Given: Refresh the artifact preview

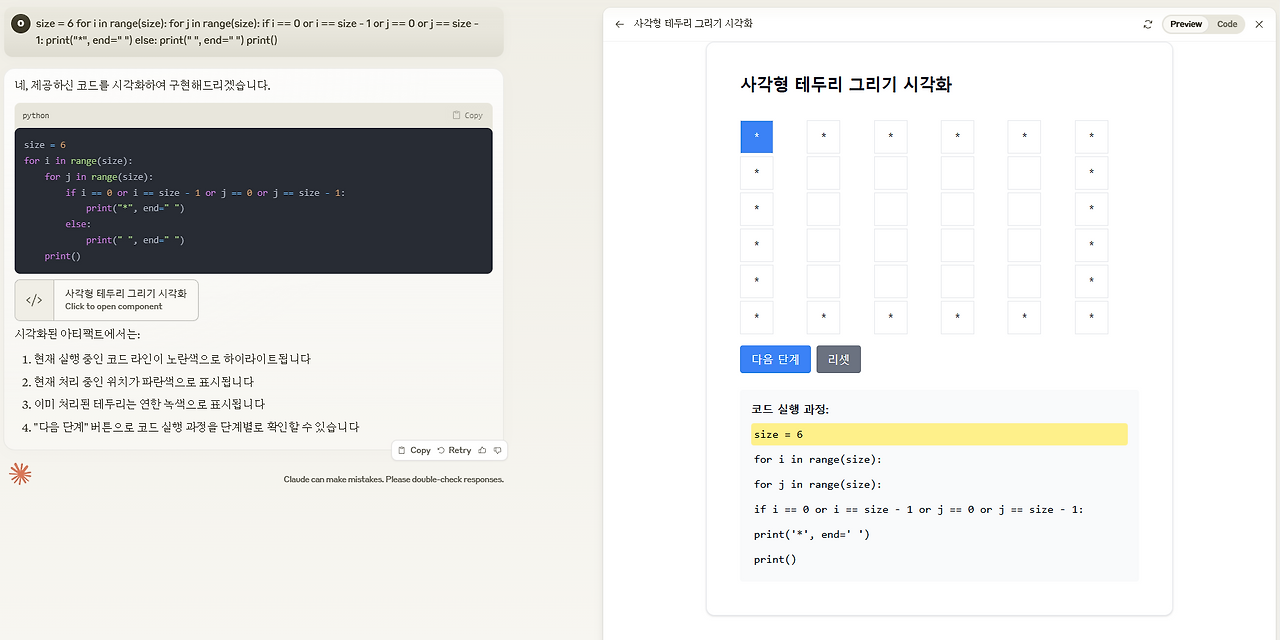Looking at the screenshot, I should point(1147,23).
